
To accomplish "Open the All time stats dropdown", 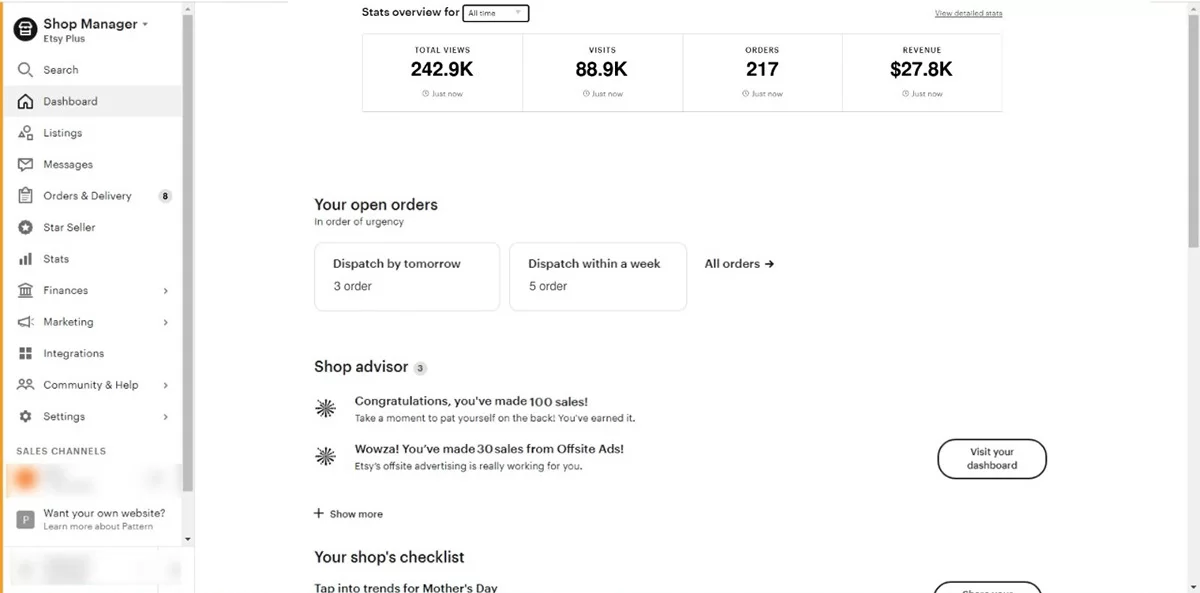I will click(x=496, y=13).
